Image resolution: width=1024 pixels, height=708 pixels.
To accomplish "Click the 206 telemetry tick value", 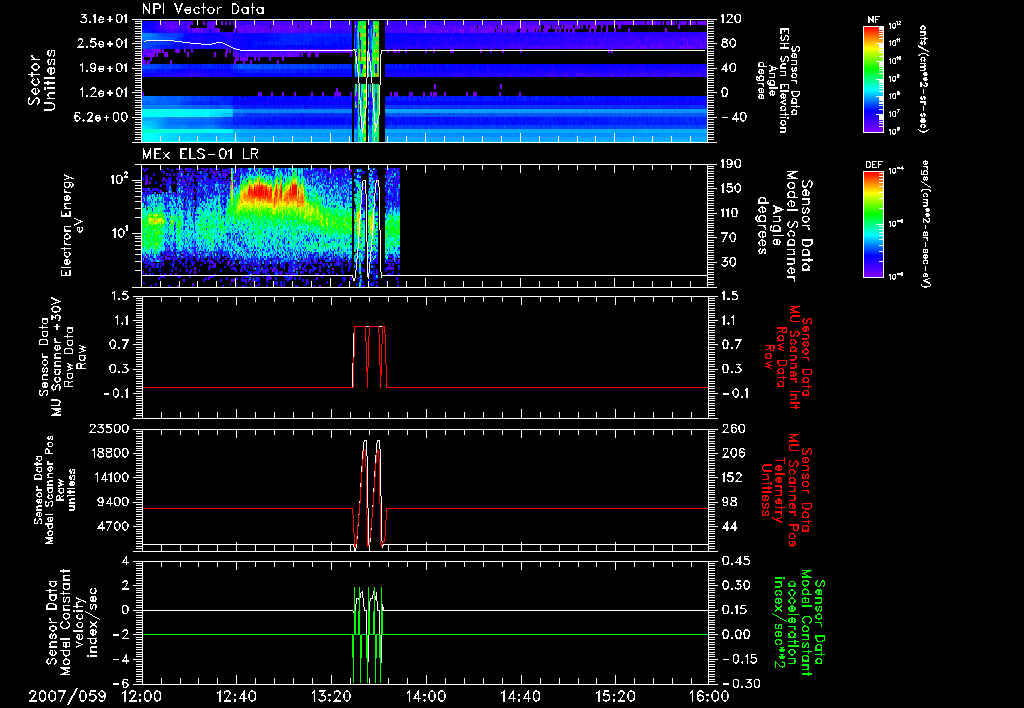I will (732, 453).
